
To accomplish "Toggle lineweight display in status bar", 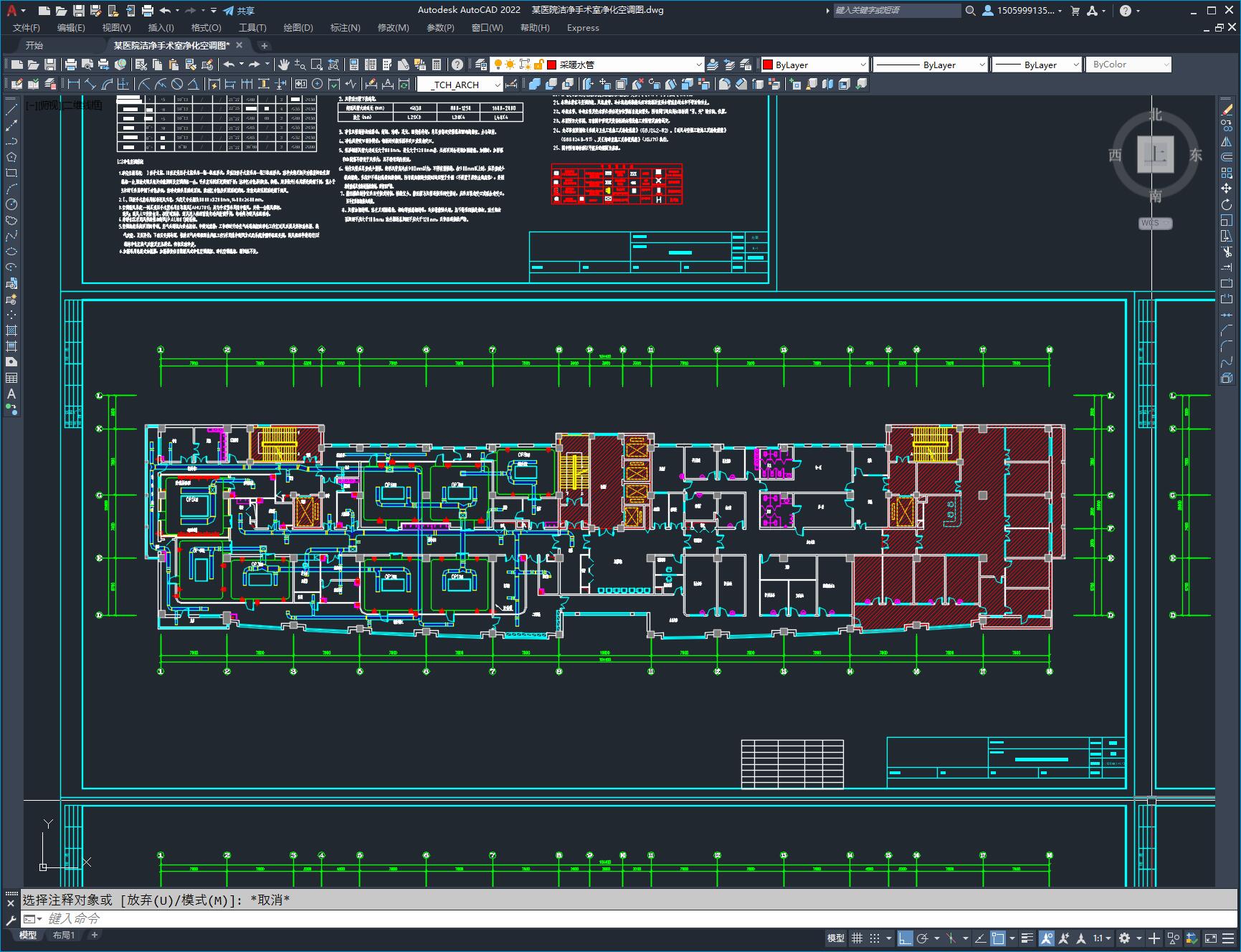I will pyautogui.click(x=1027, y=938).
